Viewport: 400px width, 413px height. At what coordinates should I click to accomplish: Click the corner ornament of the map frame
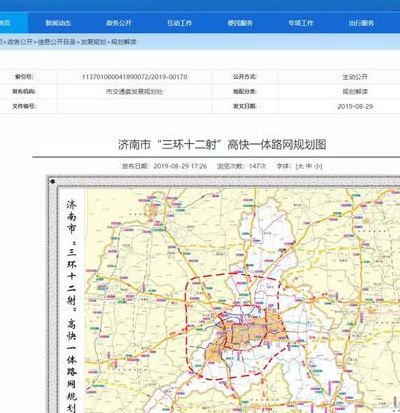click(52, 181)
